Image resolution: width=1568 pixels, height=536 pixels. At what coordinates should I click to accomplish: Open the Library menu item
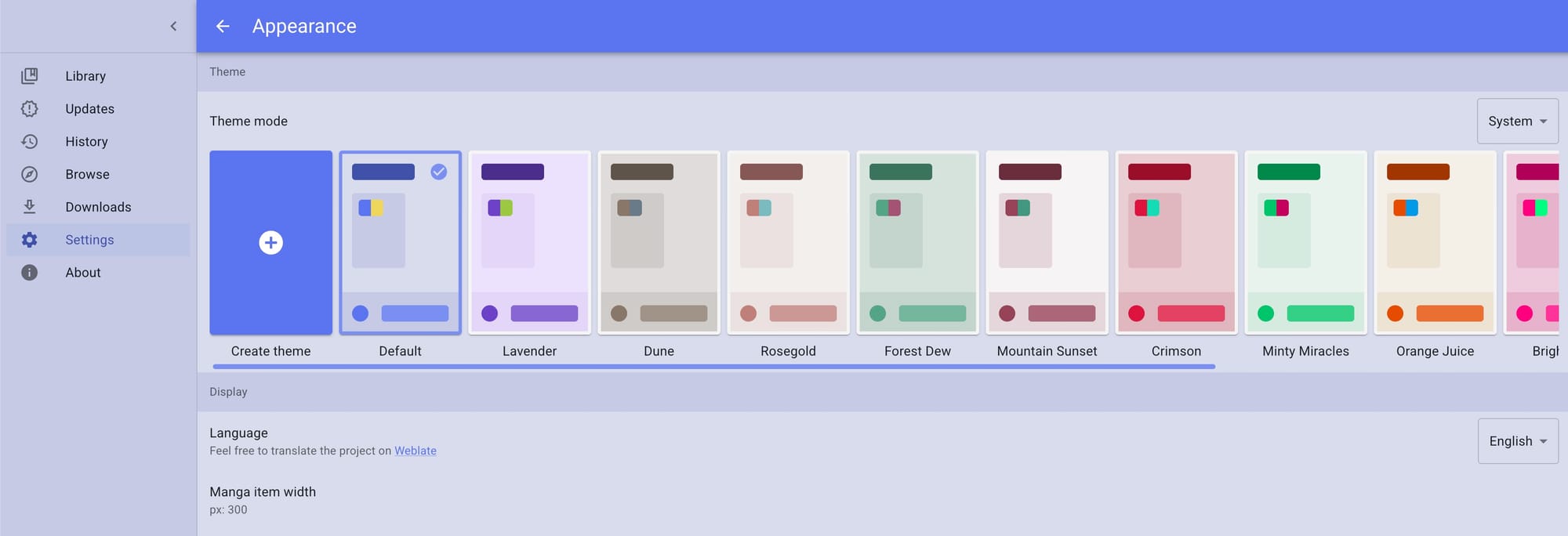tap(85, 76)
